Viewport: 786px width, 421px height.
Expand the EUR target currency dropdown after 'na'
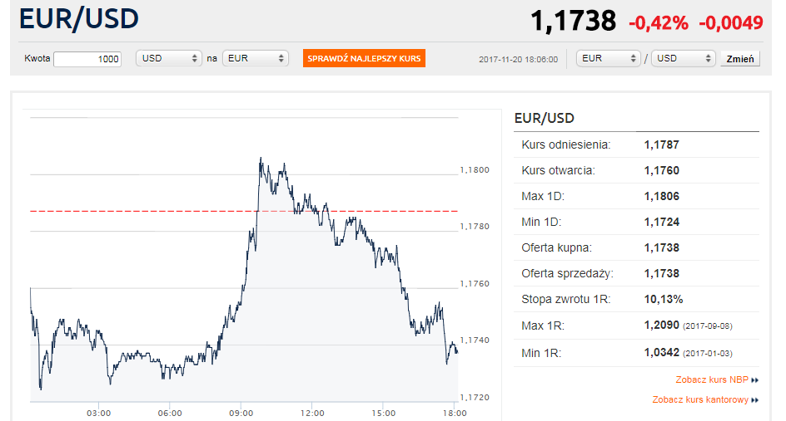point(255,59)
